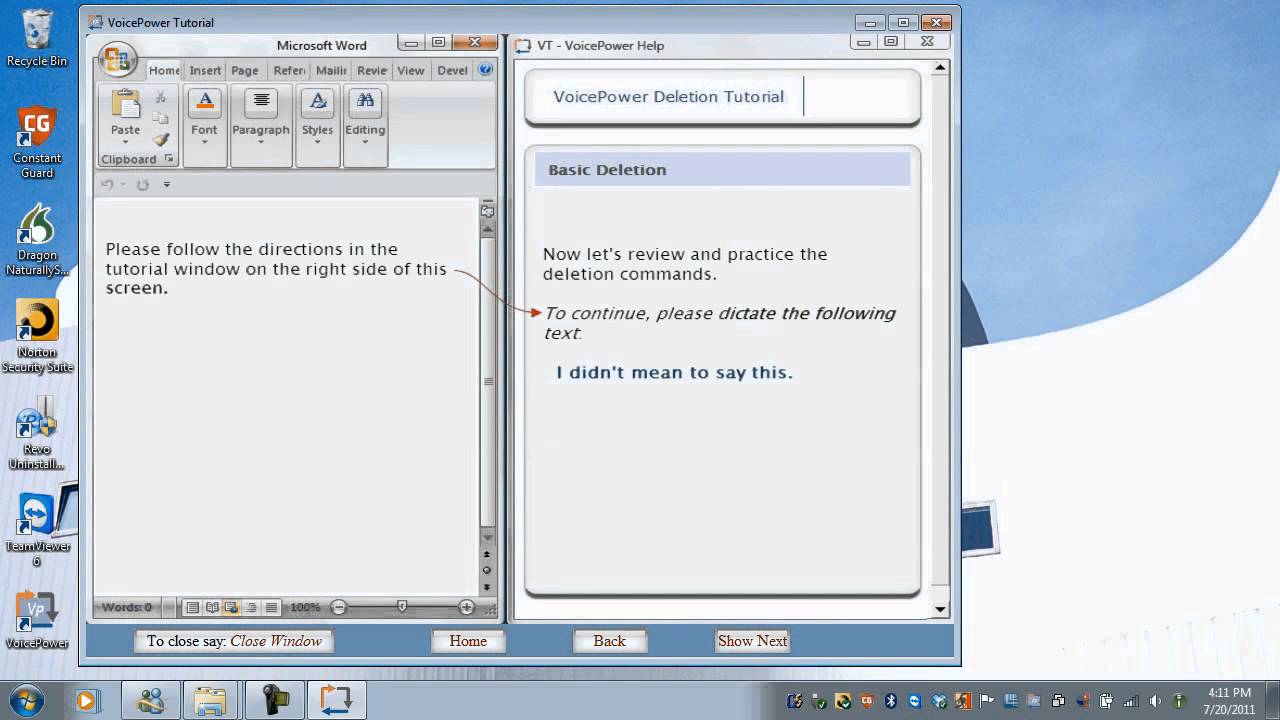Screen dimensions: 1280x720
Task: Click the Close Window button
Action: [234, 641]
